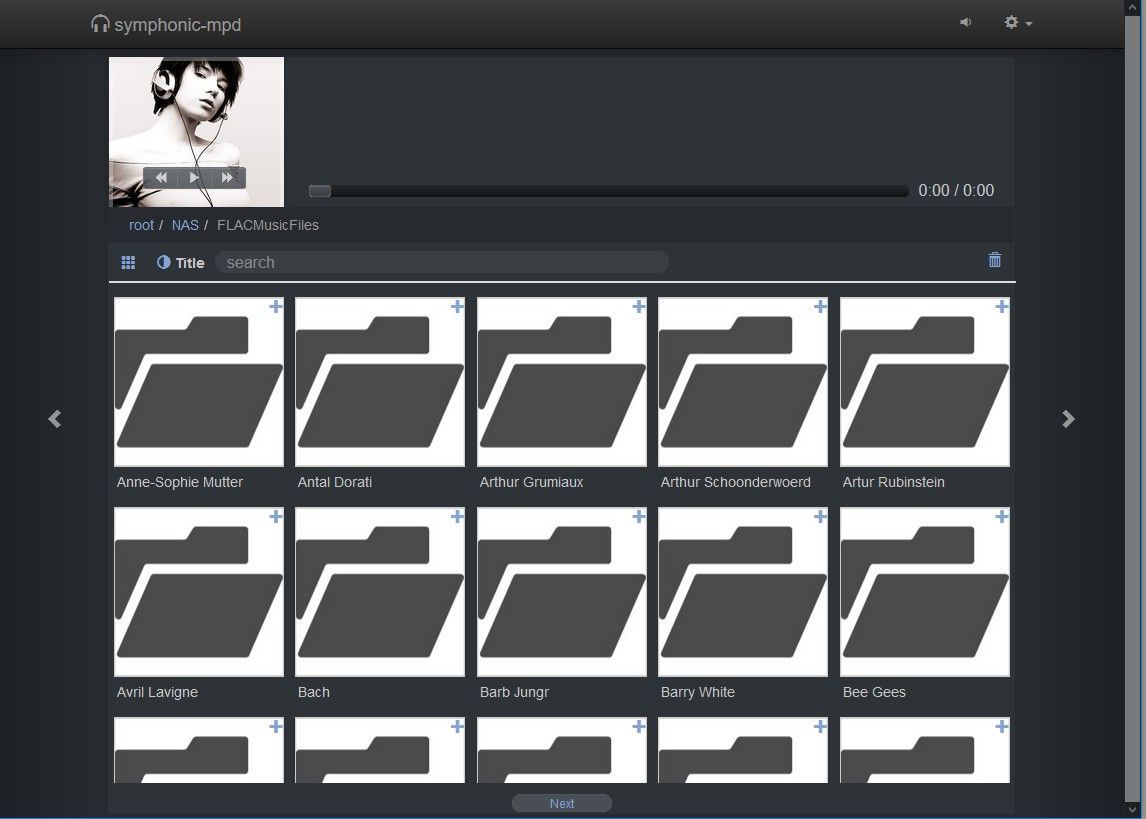Open the Bach folder thumbnail
The width and height of the screenshot is (1146, 819).
380,593
